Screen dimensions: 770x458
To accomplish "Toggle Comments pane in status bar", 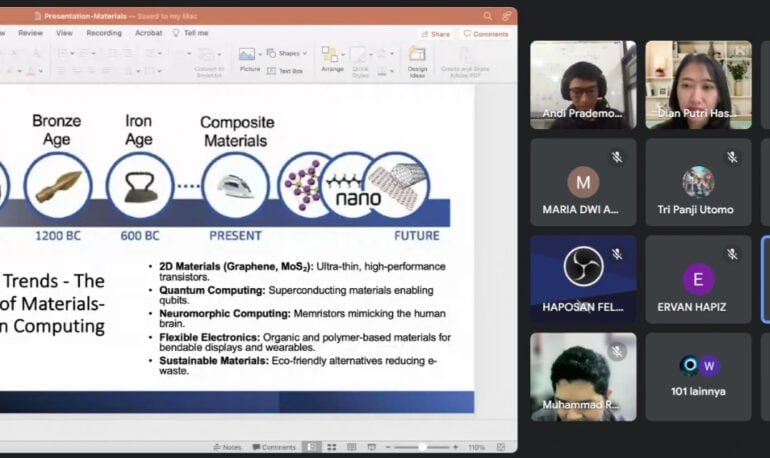I will (x=274, y=447).
